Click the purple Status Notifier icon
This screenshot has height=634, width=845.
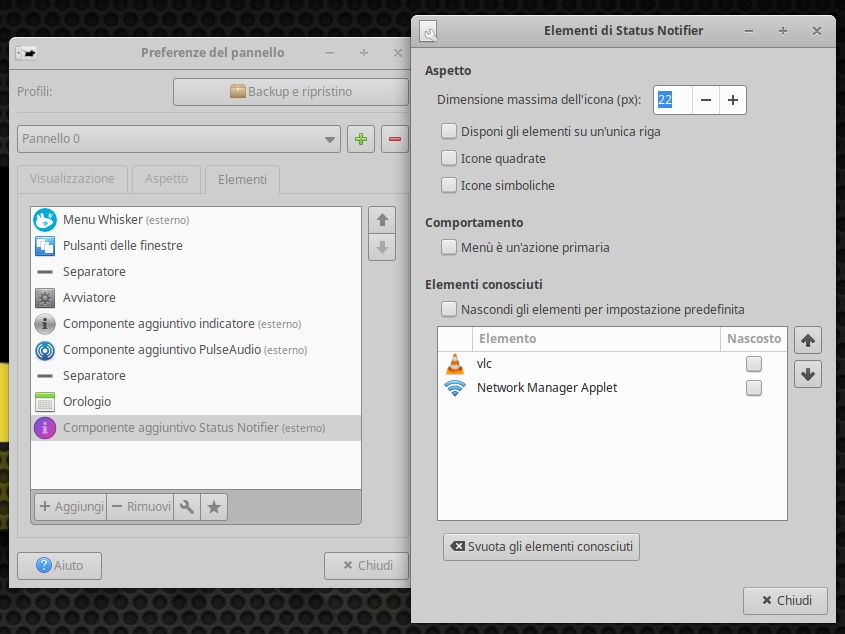45,428
